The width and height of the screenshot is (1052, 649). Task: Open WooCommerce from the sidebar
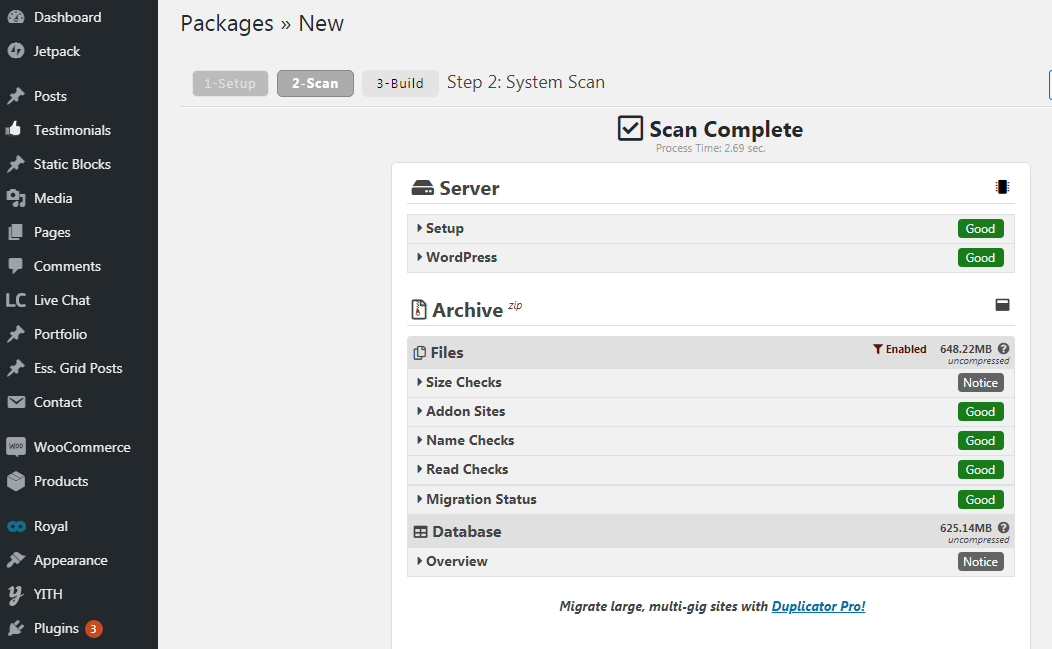tap(81, 447)
